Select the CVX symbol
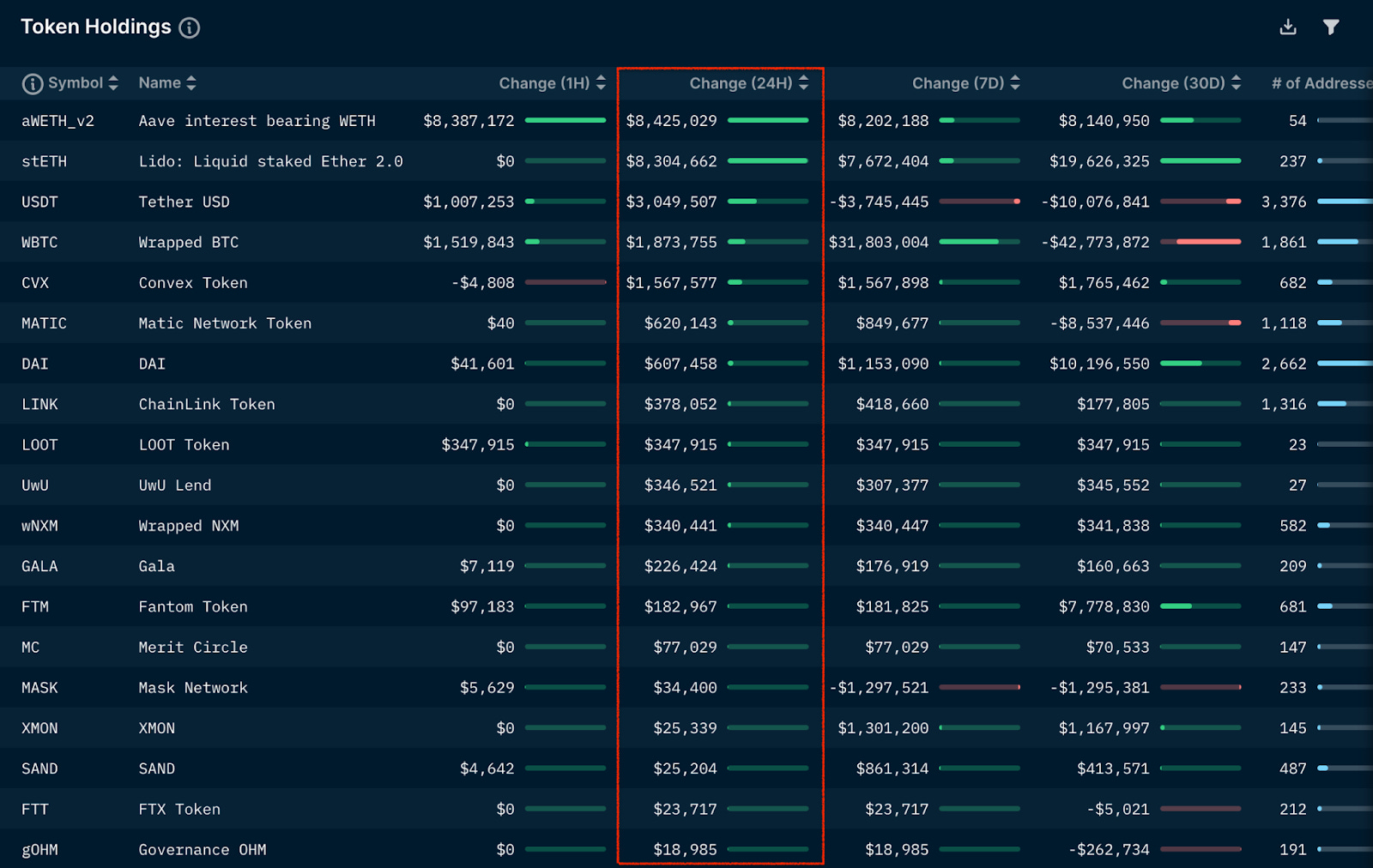This screenshot has width=1373, height=868. coord(35,283)
